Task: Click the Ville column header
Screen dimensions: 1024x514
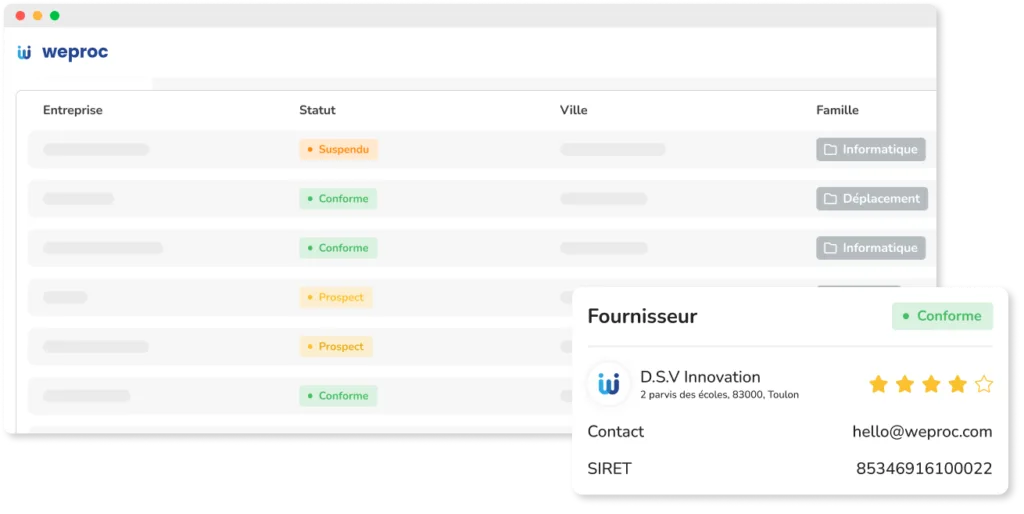Action: tap(573, 110)
